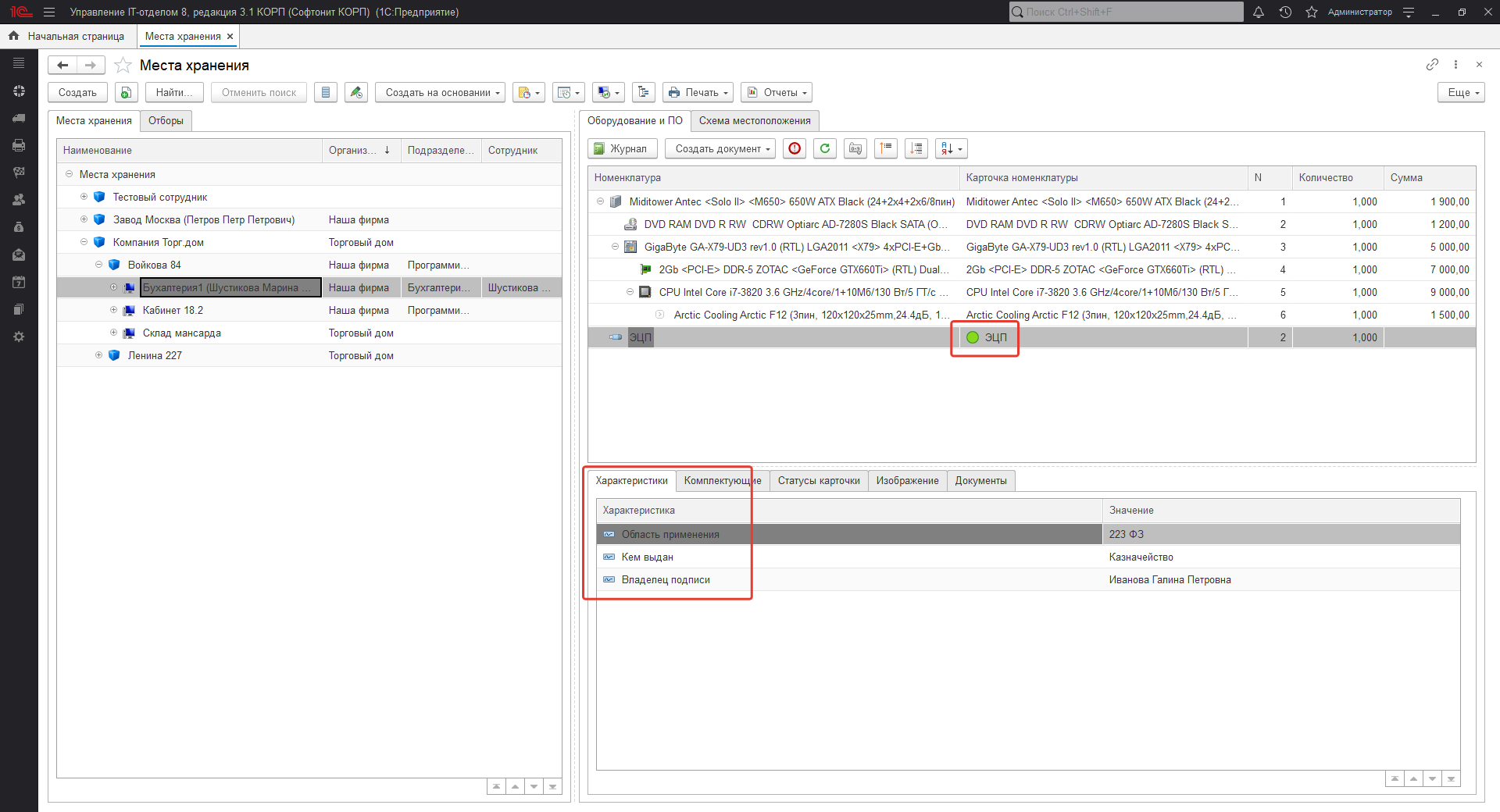Expand the Ленина 227 tree node
1500x812 pixels.
(99, 355)
